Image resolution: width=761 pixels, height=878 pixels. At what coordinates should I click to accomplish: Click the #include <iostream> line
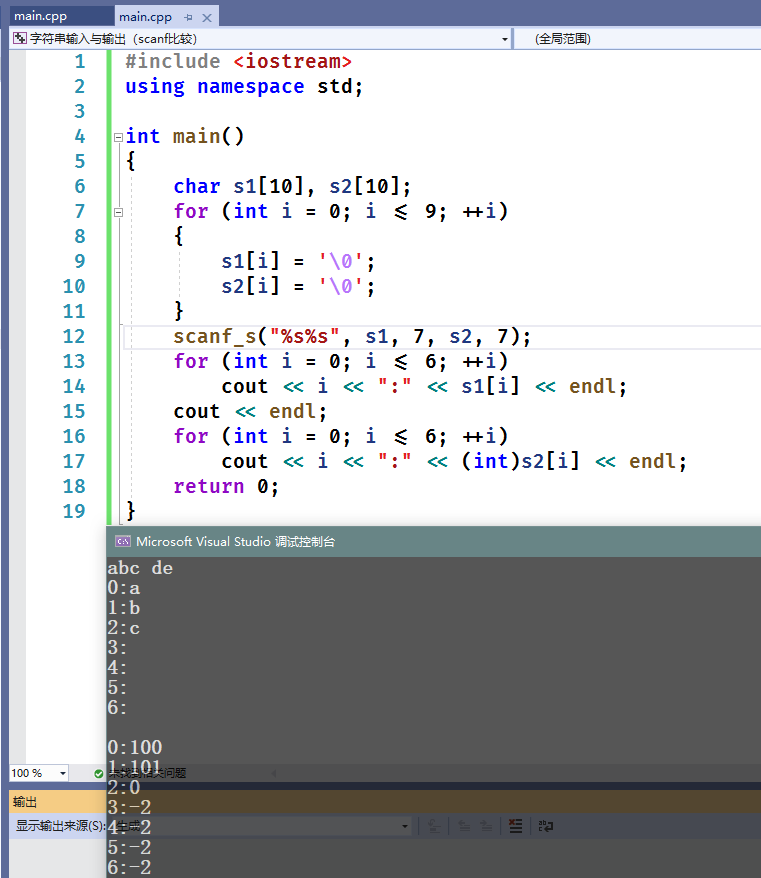point(238,61)
